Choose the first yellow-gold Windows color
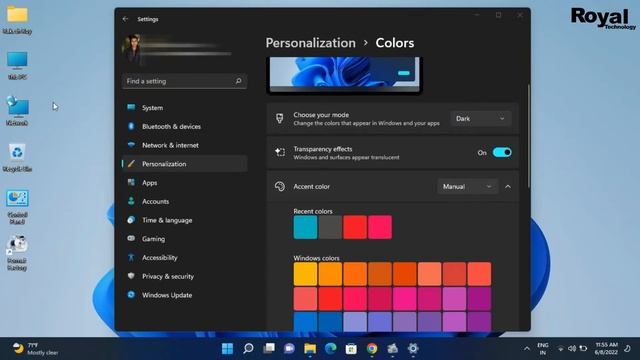 (x=305, y=274)
